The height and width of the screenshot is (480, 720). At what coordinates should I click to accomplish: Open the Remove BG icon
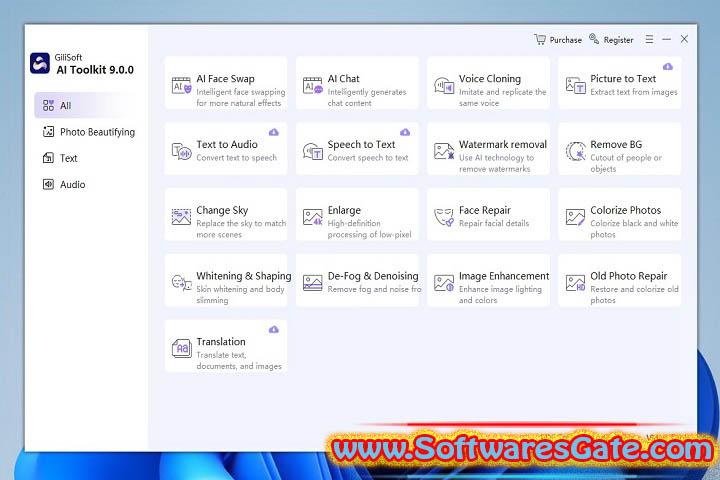[x=575, y=151]
